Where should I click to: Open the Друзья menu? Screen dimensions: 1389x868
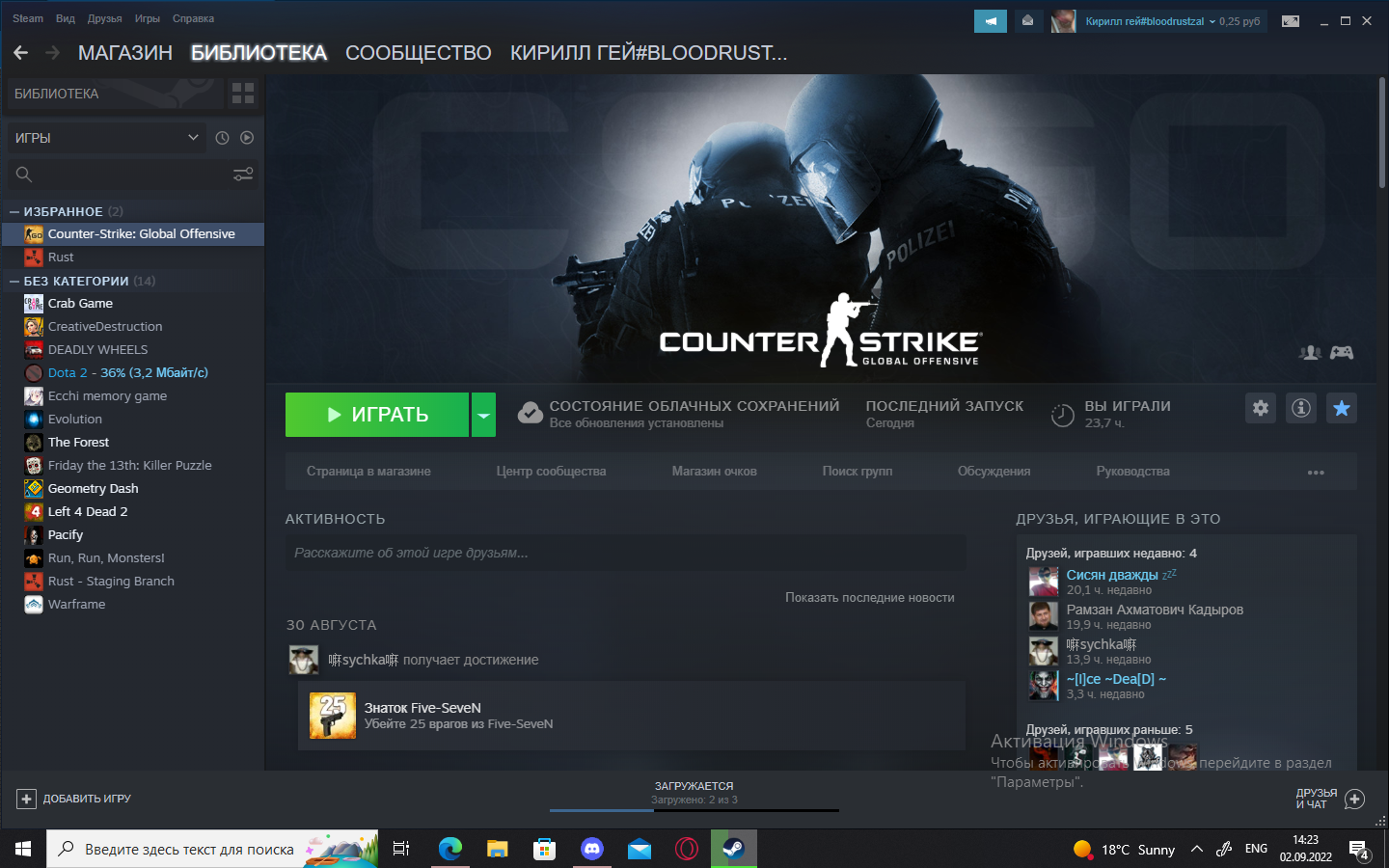click(x=104, y=18)
